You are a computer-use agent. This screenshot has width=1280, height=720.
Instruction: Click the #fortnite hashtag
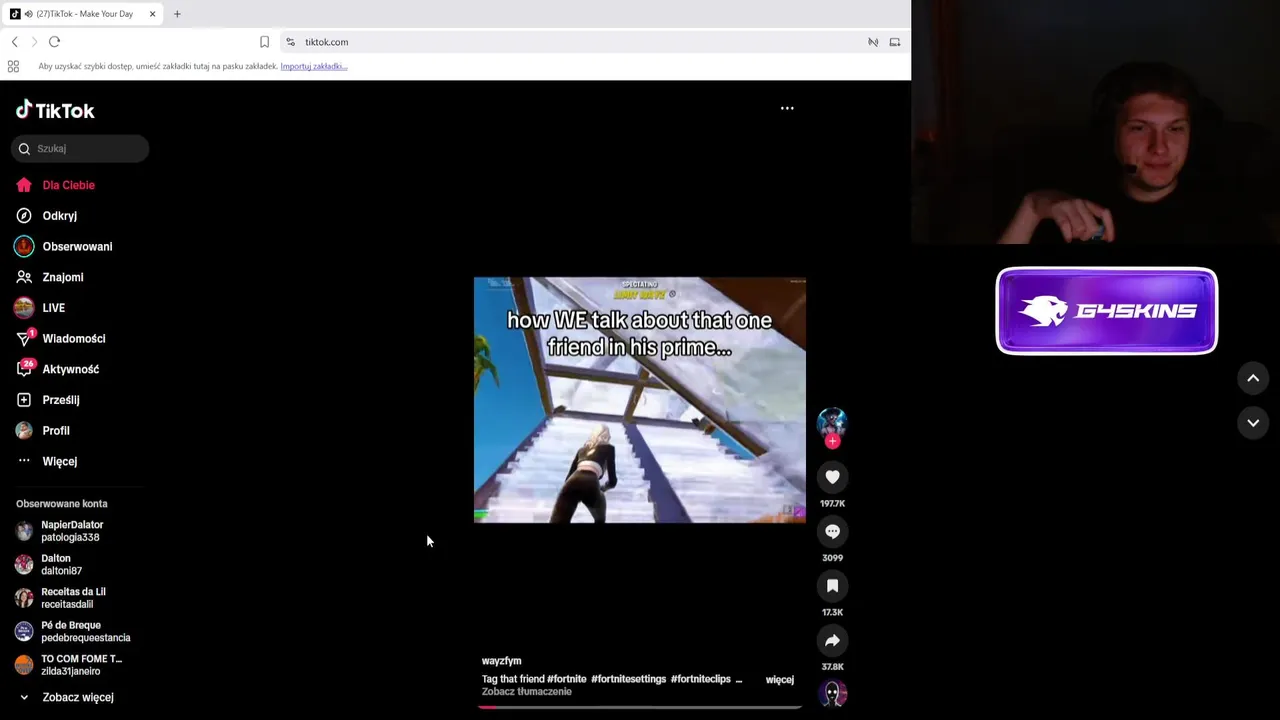click(x=567, y=679)
